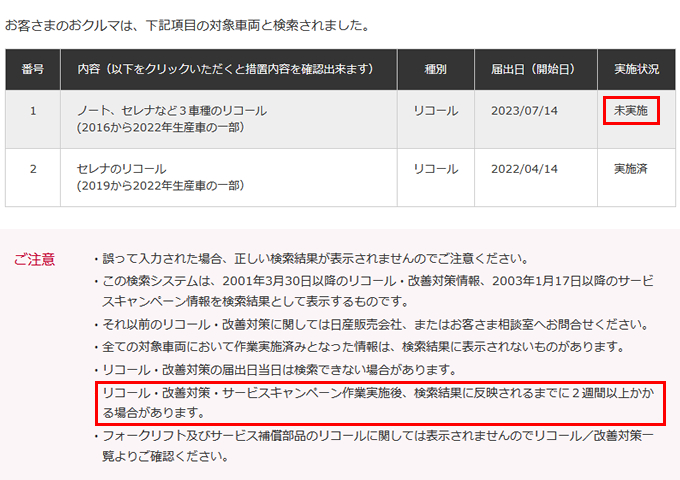Click the お客さまのおクルマは intro sentence

(x=187, y=26)
